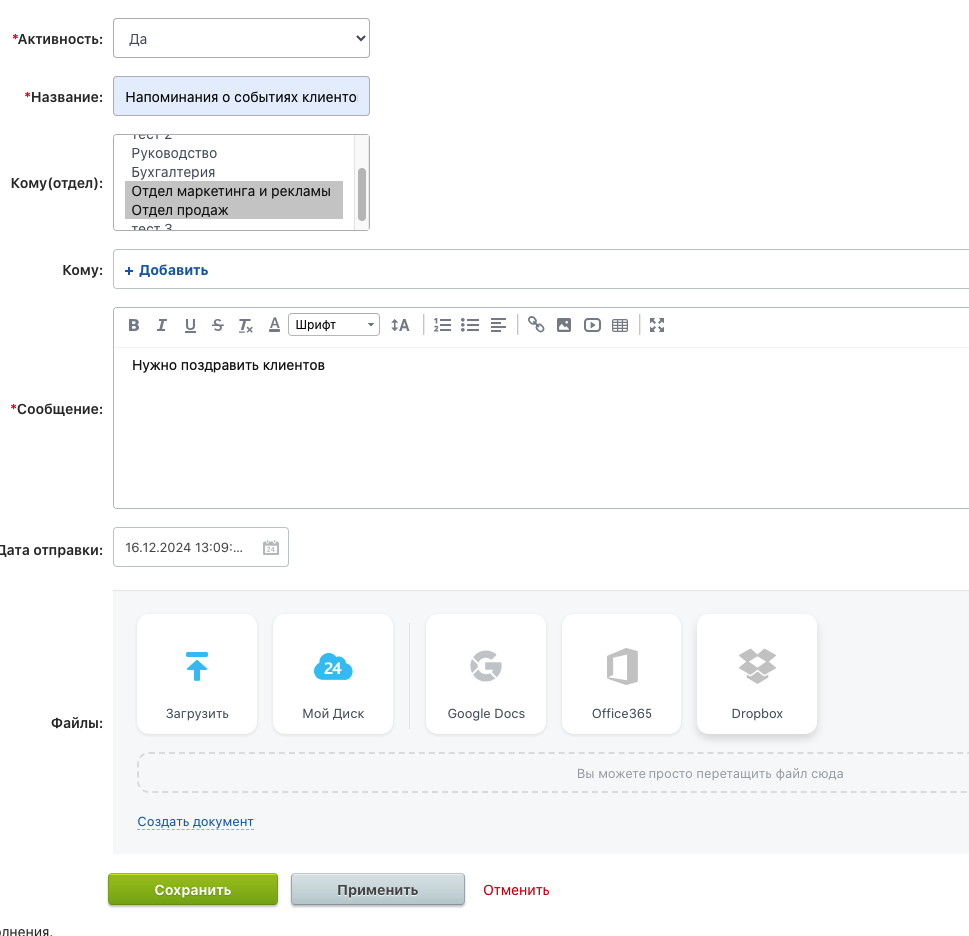969x936 pixels.
Task: Underline the selected message text
Action: pyautogui.click(x=190, y=325)
